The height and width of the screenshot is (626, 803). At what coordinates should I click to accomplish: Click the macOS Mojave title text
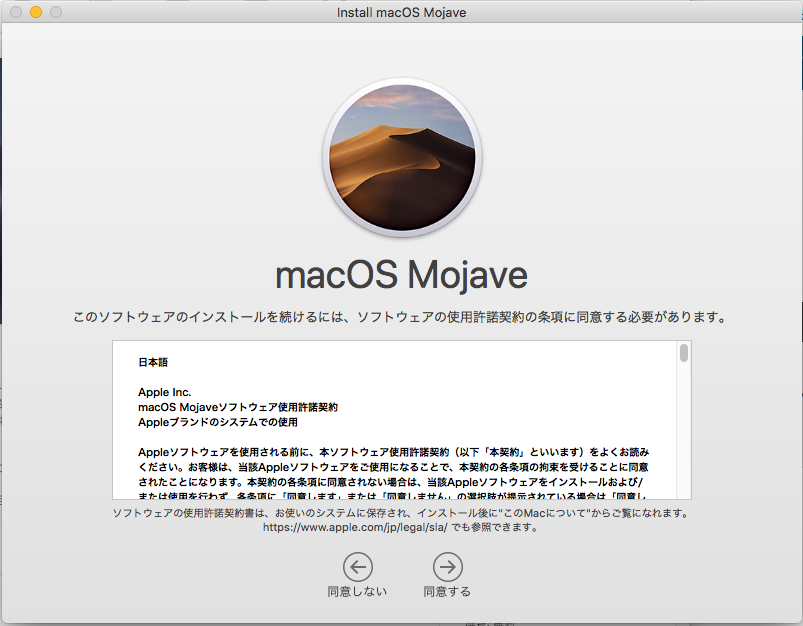(x=402, y=276)
